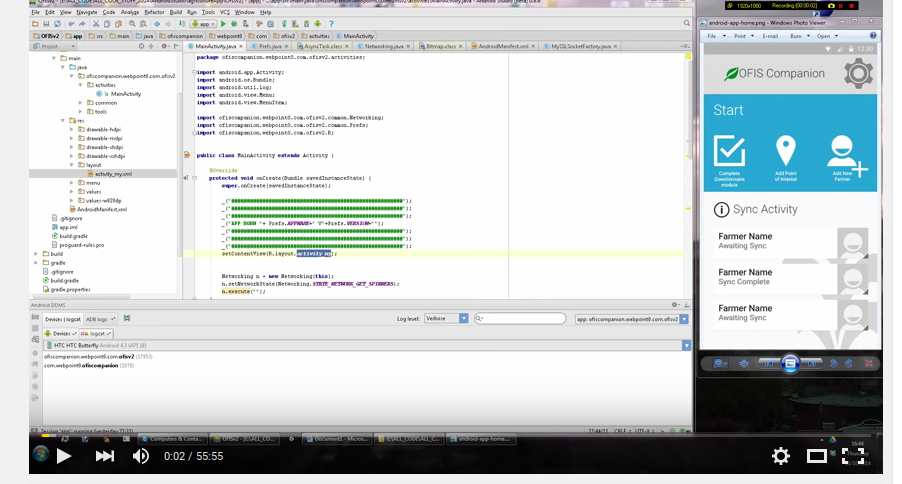Screen dimensions: 902x484
Task: Click the Complete Questionnaire checkmark icon
Action: pos(729,152)
